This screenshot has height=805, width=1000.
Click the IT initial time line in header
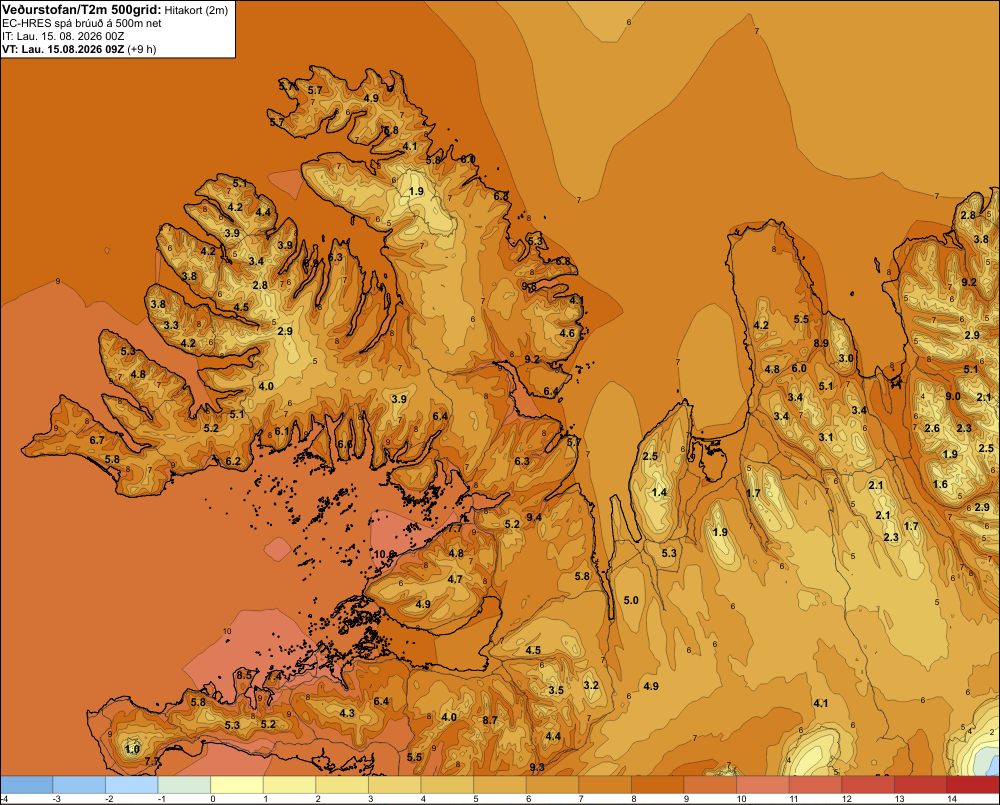63,36
